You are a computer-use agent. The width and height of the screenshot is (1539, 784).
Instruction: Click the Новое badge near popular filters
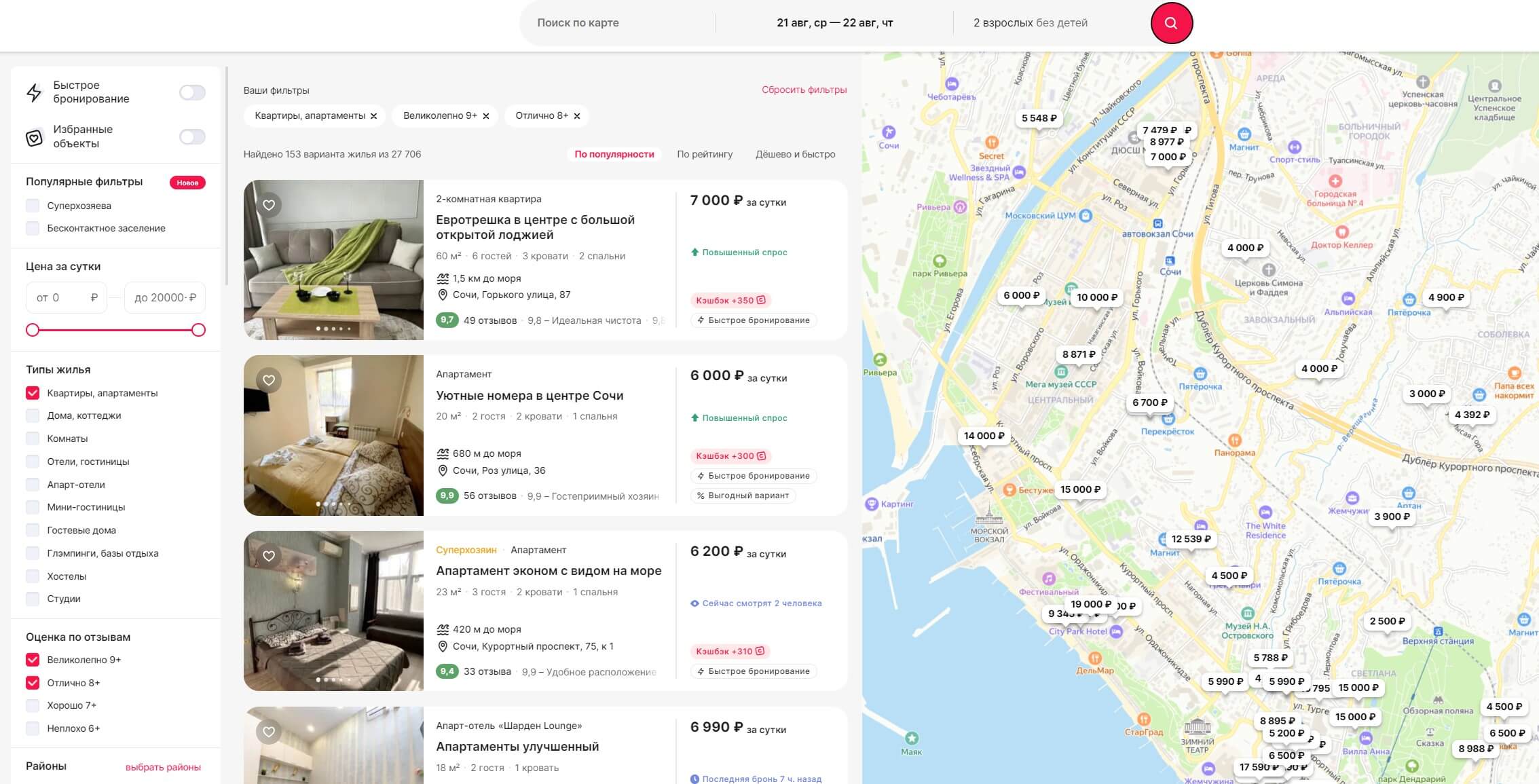click(x=187, y=183)
